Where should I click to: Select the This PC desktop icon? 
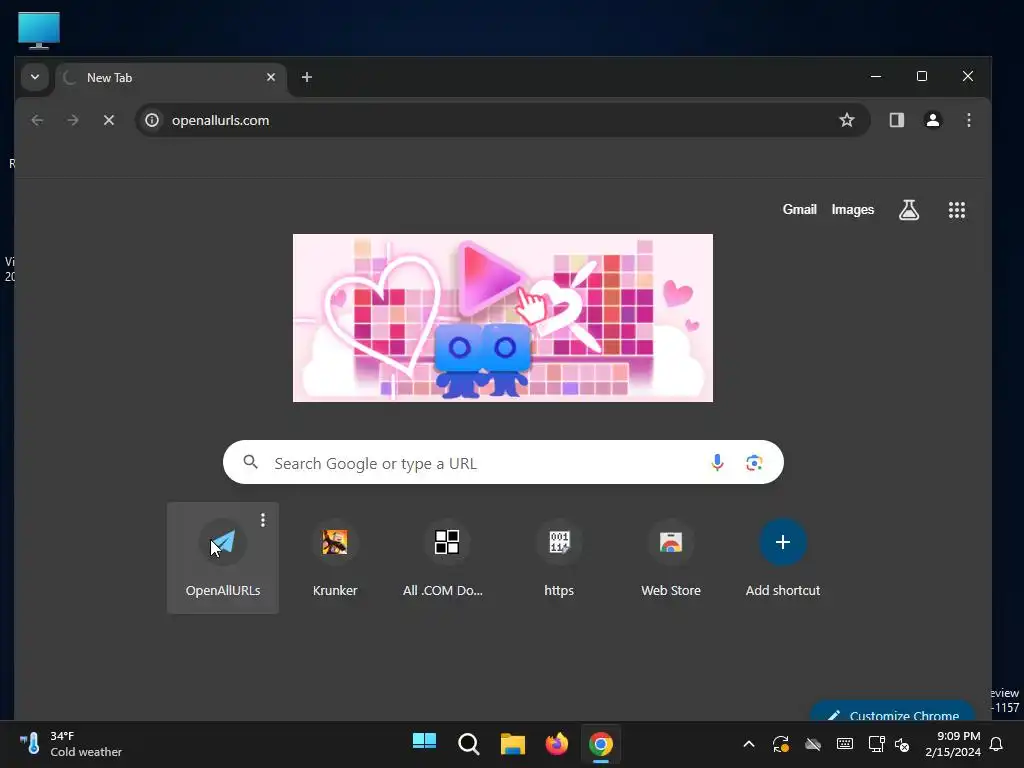point(39,30)
